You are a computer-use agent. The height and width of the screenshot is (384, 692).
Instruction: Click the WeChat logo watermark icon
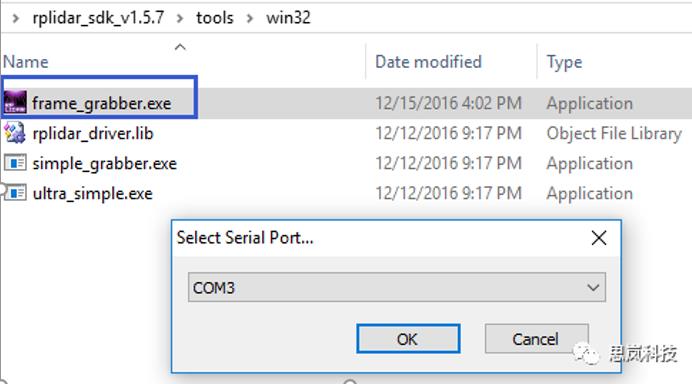coord(586,353)
